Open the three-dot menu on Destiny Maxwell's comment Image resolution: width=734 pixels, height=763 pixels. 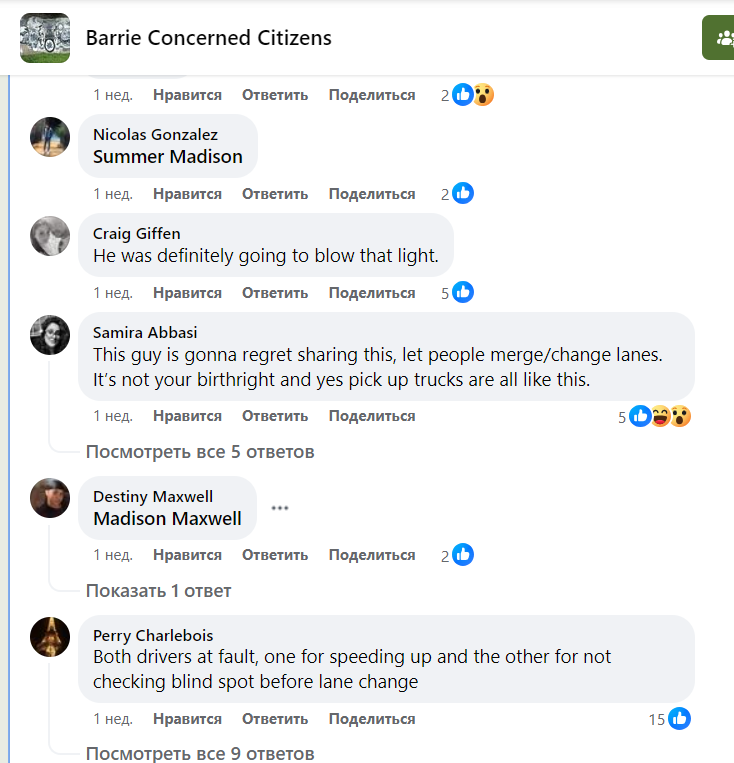(280, 508)
